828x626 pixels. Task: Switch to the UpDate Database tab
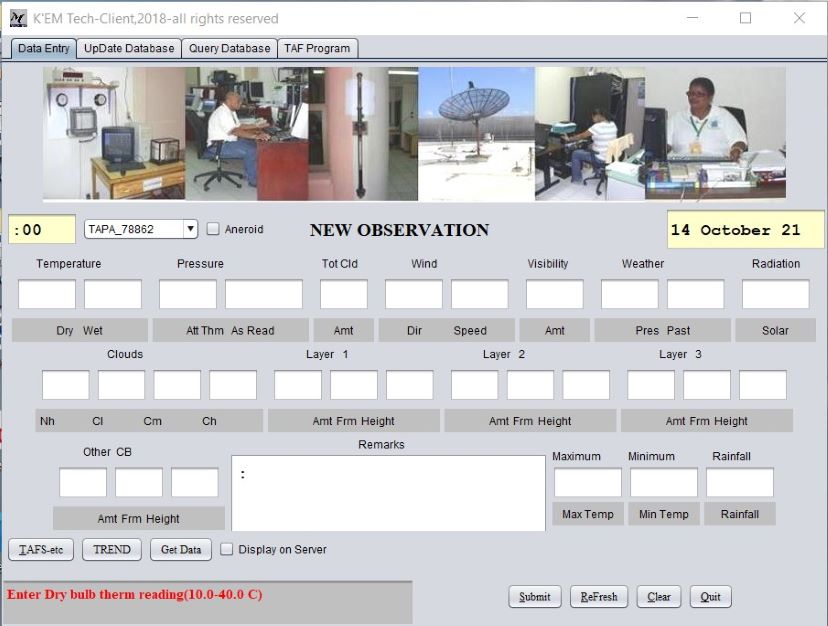(129, 49)
